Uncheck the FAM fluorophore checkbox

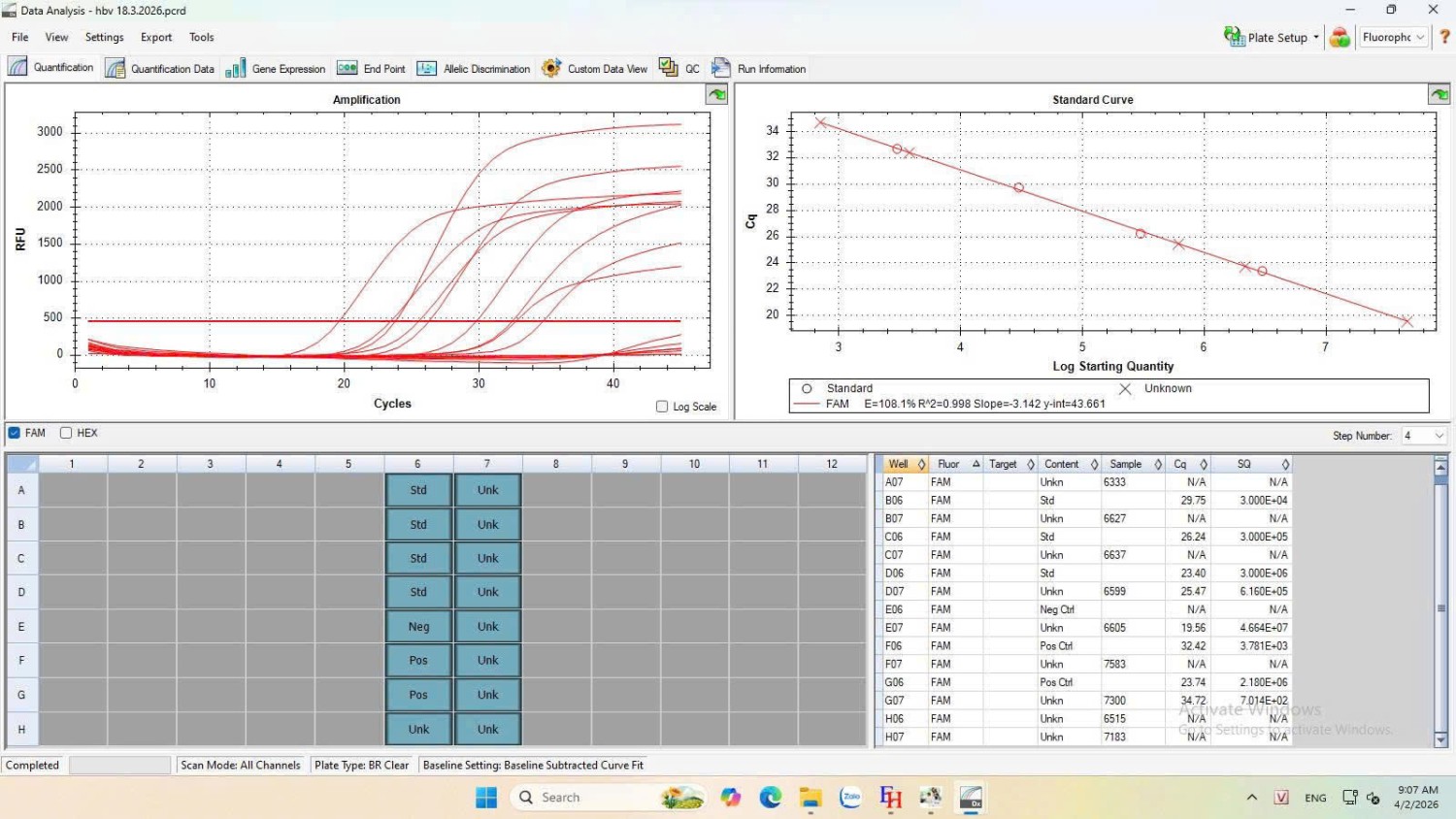(x=15, y=433)
